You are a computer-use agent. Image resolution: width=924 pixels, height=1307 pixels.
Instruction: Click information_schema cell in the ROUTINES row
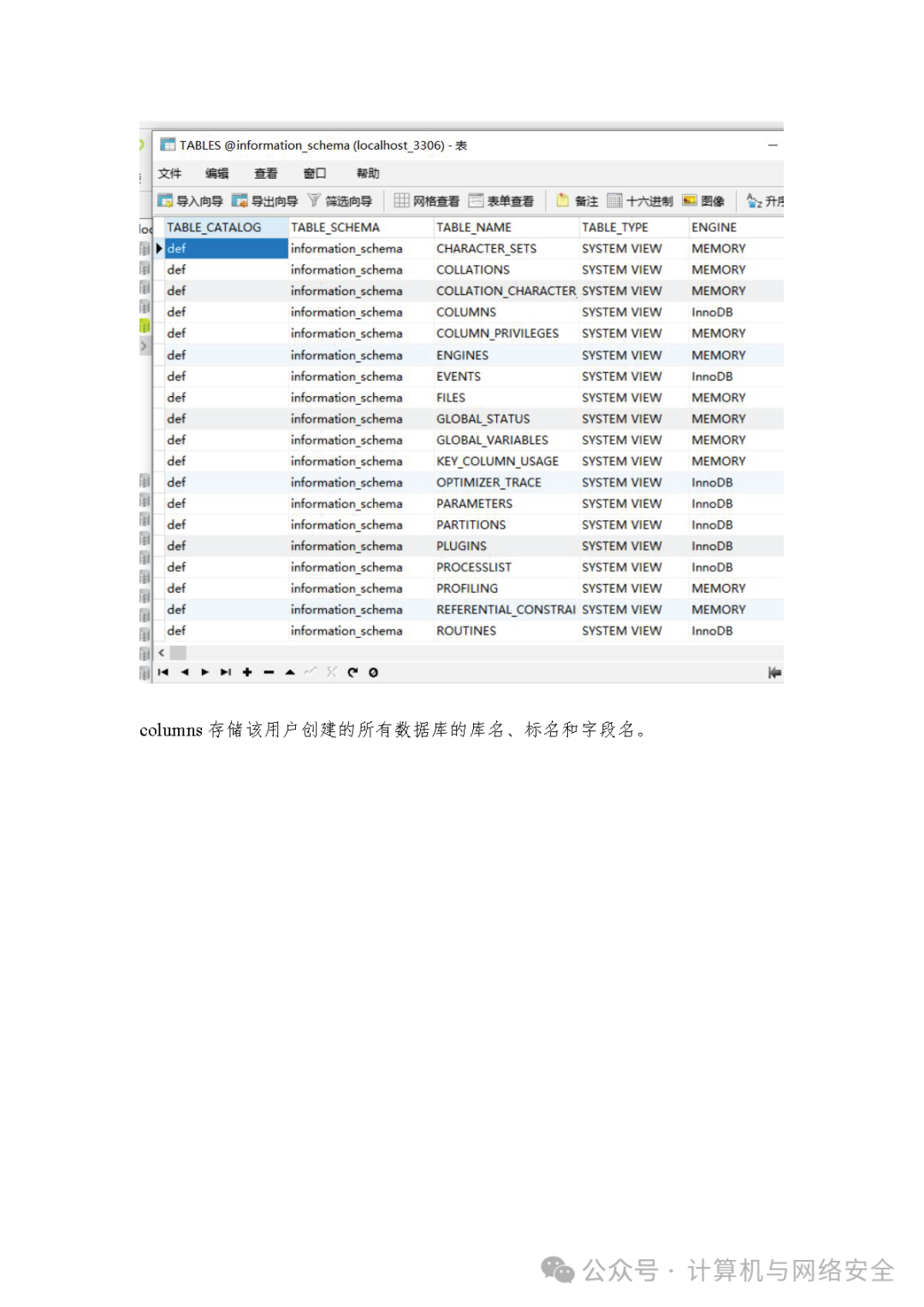pos(361,631)
